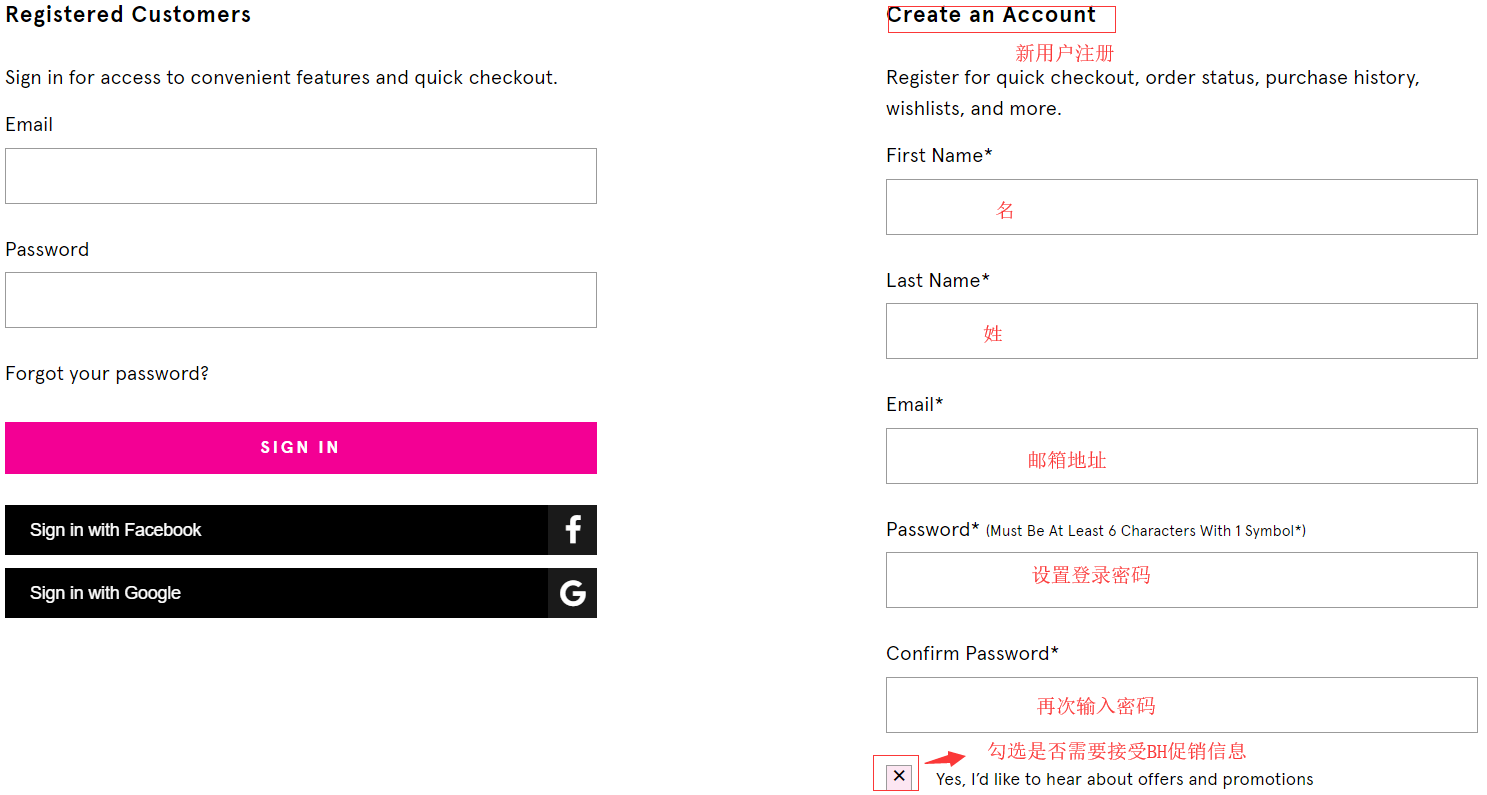The height and width of the screenshot is (795, 1487).
Task: Choose Sign in with Facebook
Action: click(x=276, y=530)
